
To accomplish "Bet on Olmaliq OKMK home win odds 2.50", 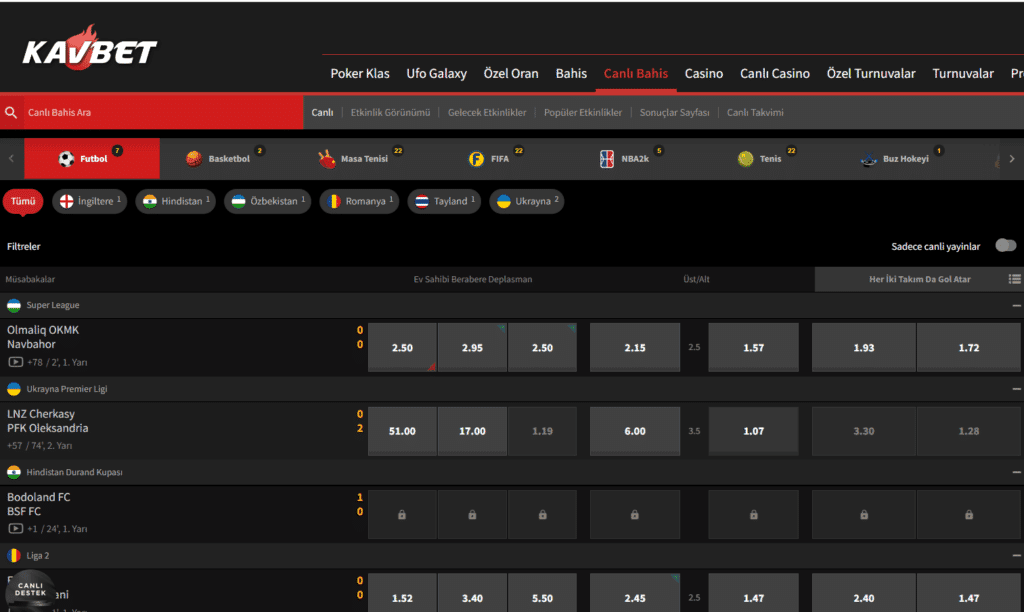I will (402, 348).
